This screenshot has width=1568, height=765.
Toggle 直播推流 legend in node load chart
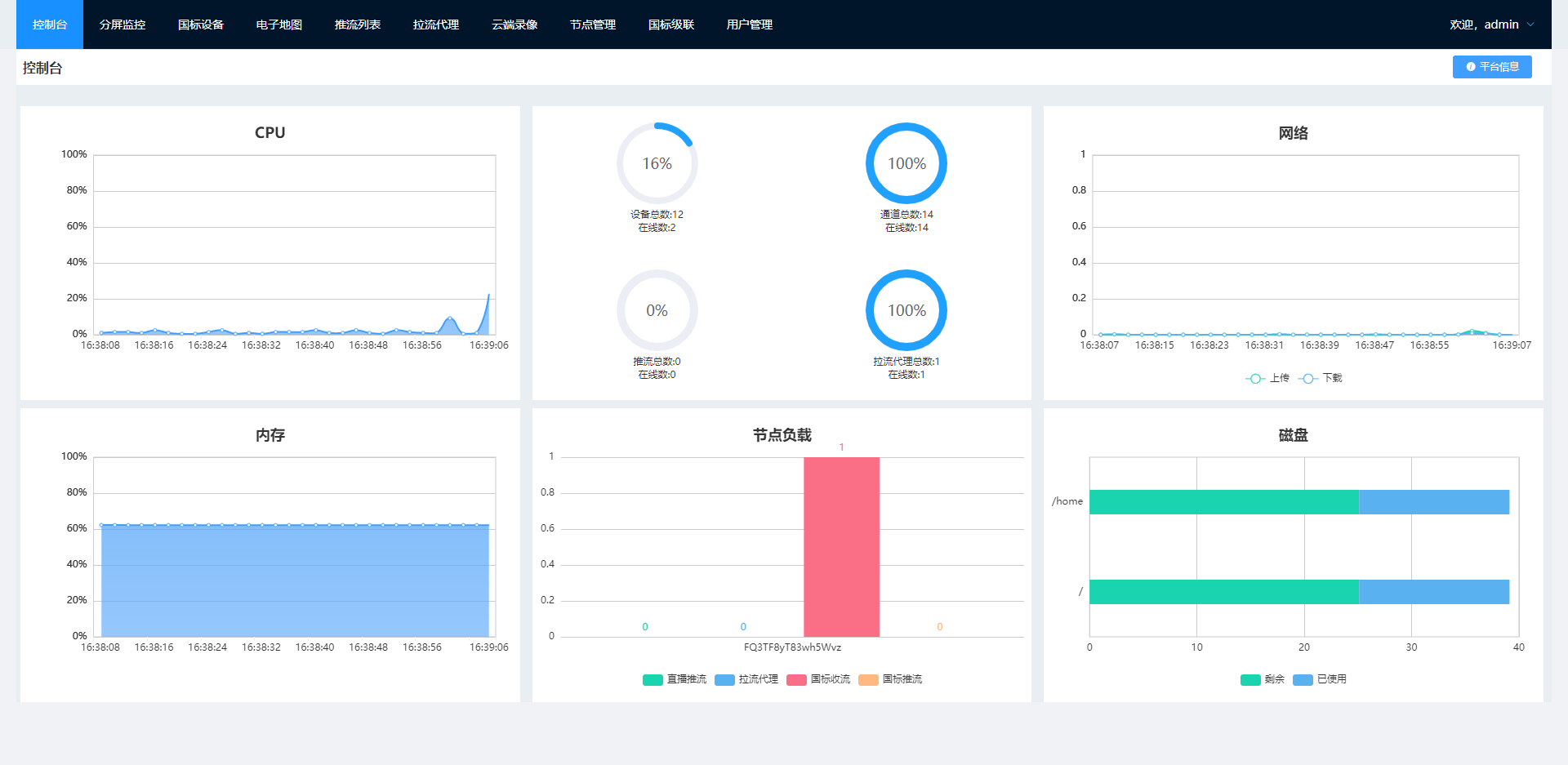coord(675,679)
